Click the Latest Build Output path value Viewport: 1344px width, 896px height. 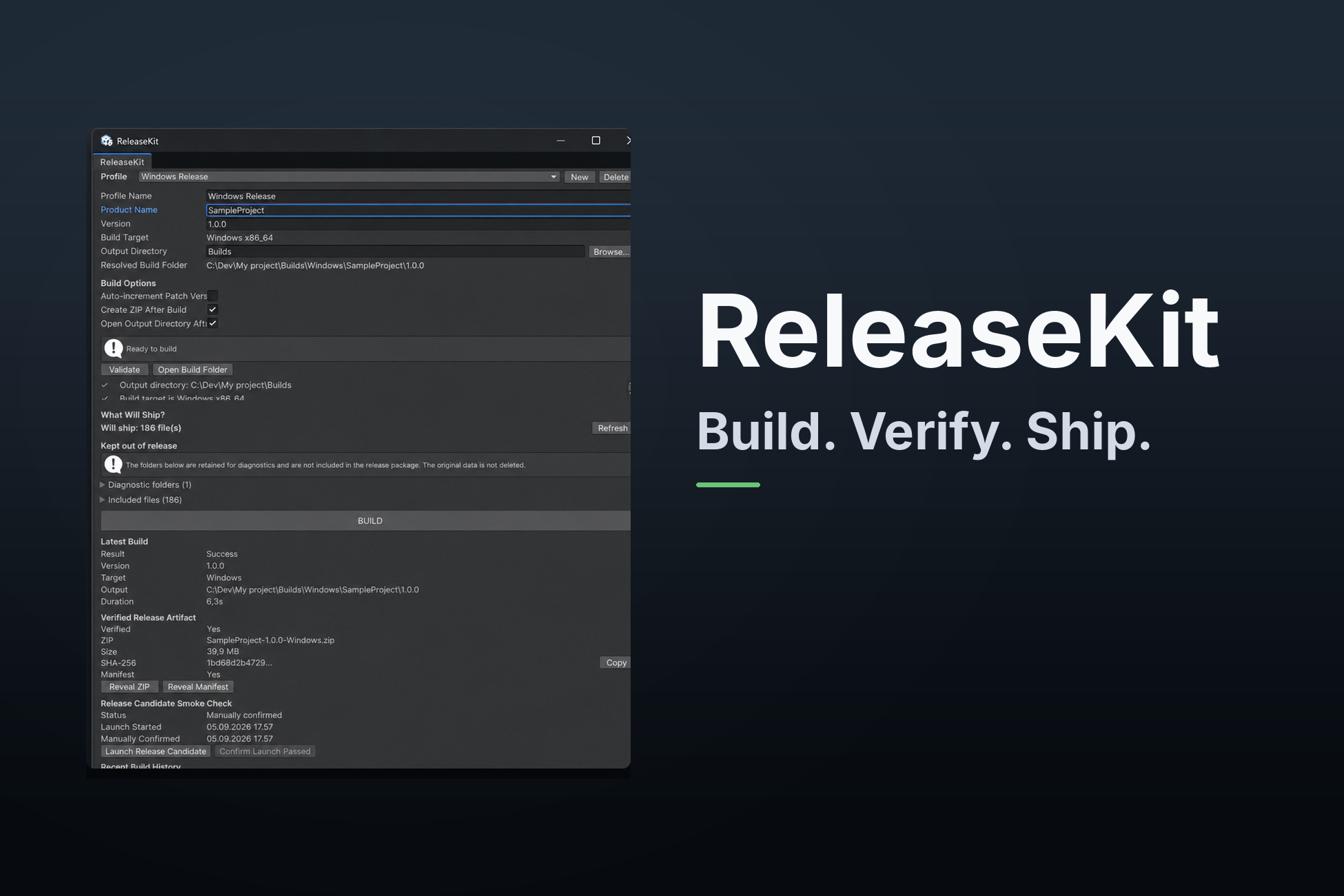(x=312, y=590)
